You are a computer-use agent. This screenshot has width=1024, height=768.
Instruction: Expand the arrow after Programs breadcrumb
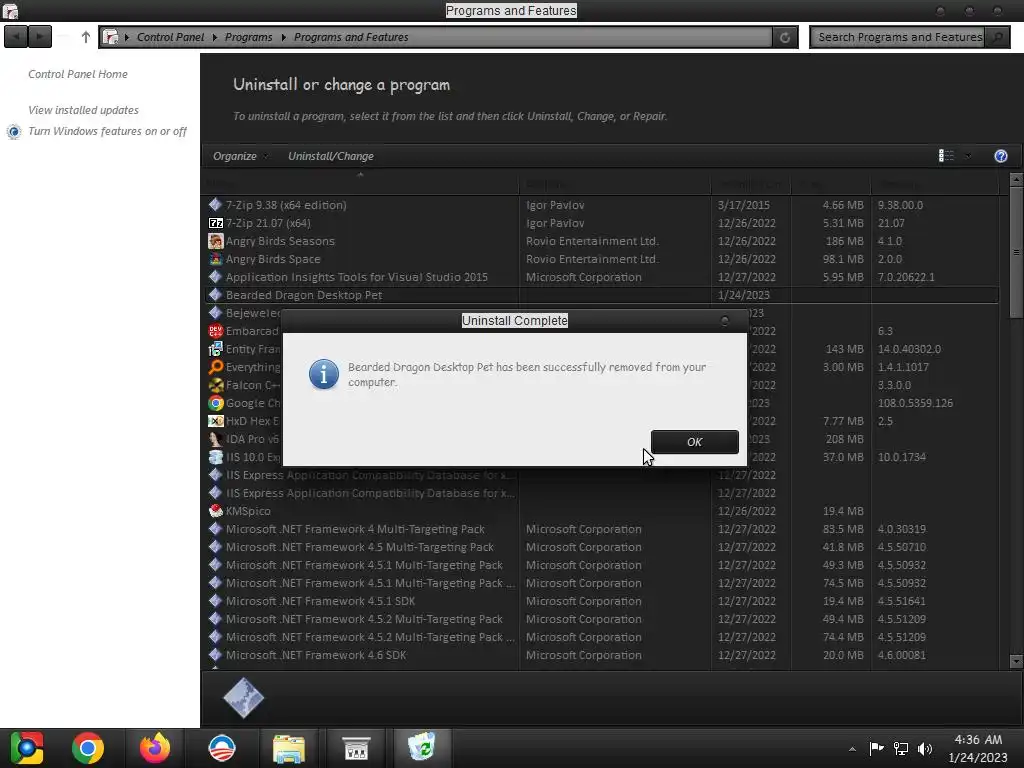coord(283,37)
